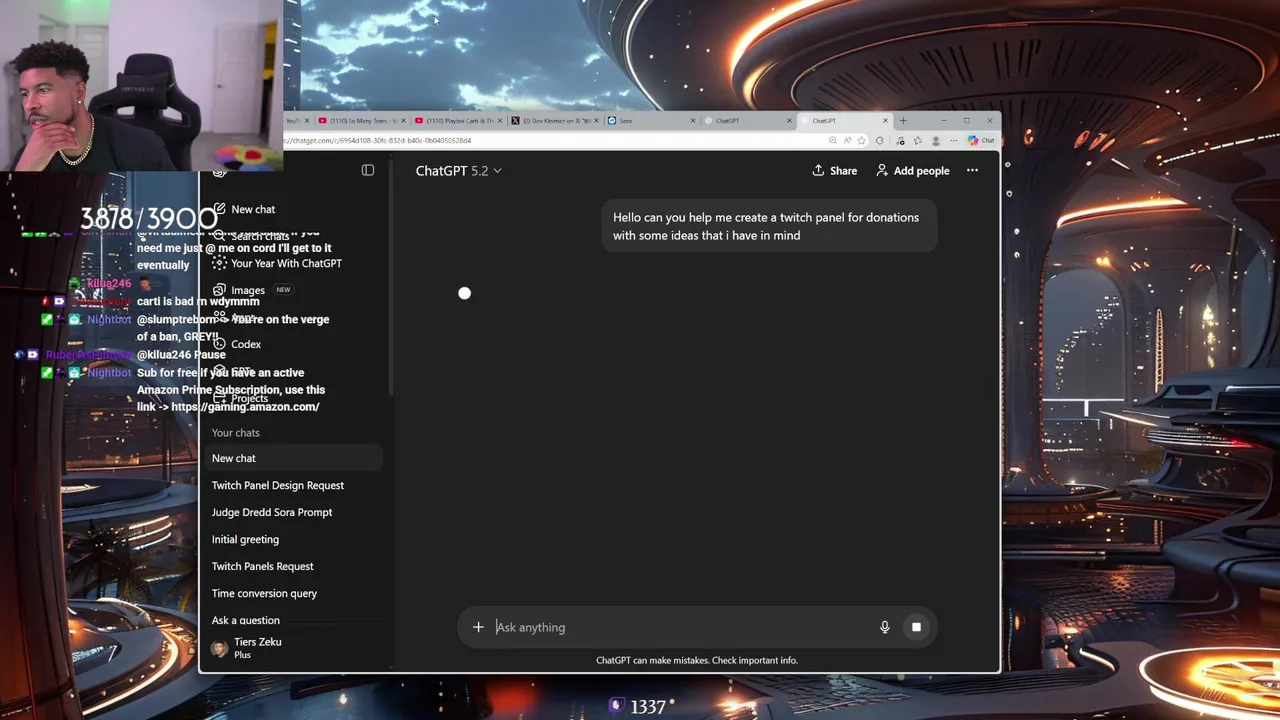Screen dimensions: 1280x720
Task: Open the browser three-dots settings menu
Action: 953,141
